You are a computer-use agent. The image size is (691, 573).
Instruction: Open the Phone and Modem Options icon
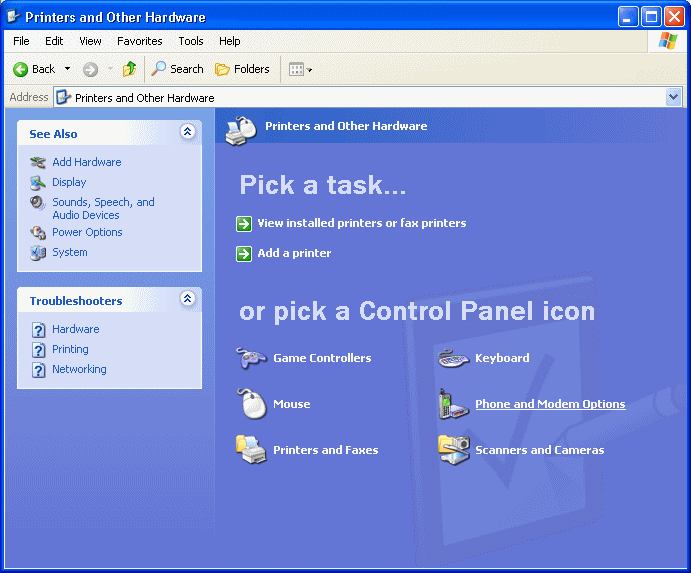453,404
